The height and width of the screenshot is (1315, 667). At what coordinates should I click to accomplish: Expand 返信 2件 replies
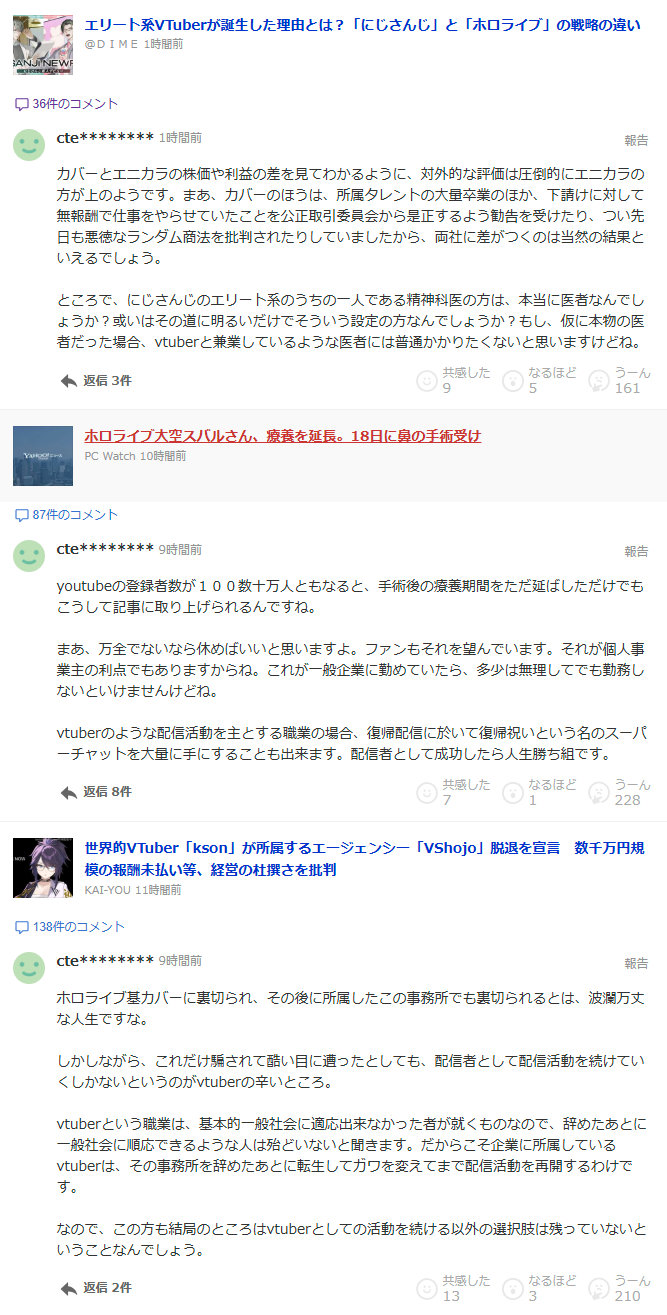coord(96,1288)
